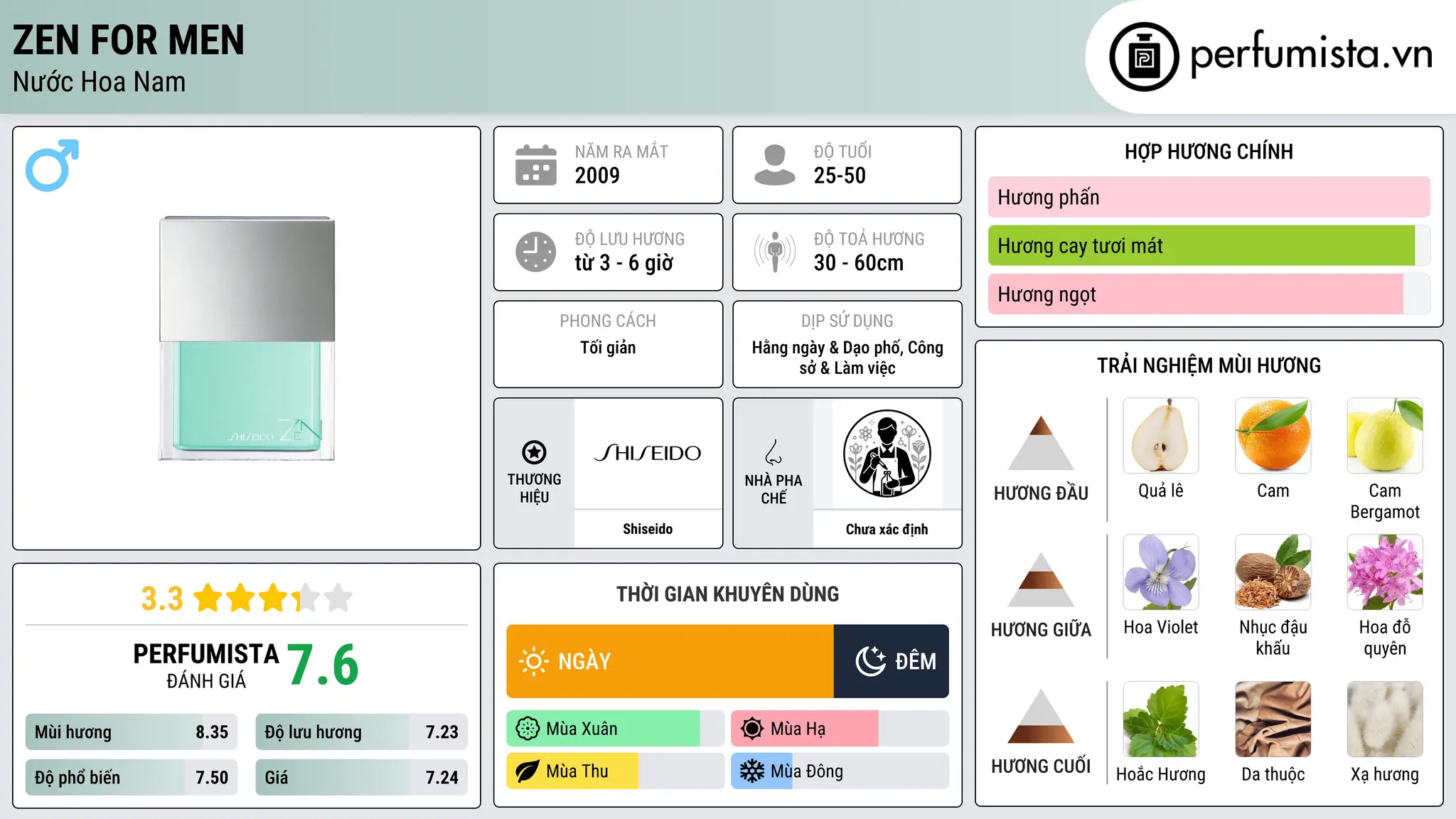Click the perfumer illustration above Chưa xác định
The height and width of the screenshot is (819, 1456).
coord(887,453)
